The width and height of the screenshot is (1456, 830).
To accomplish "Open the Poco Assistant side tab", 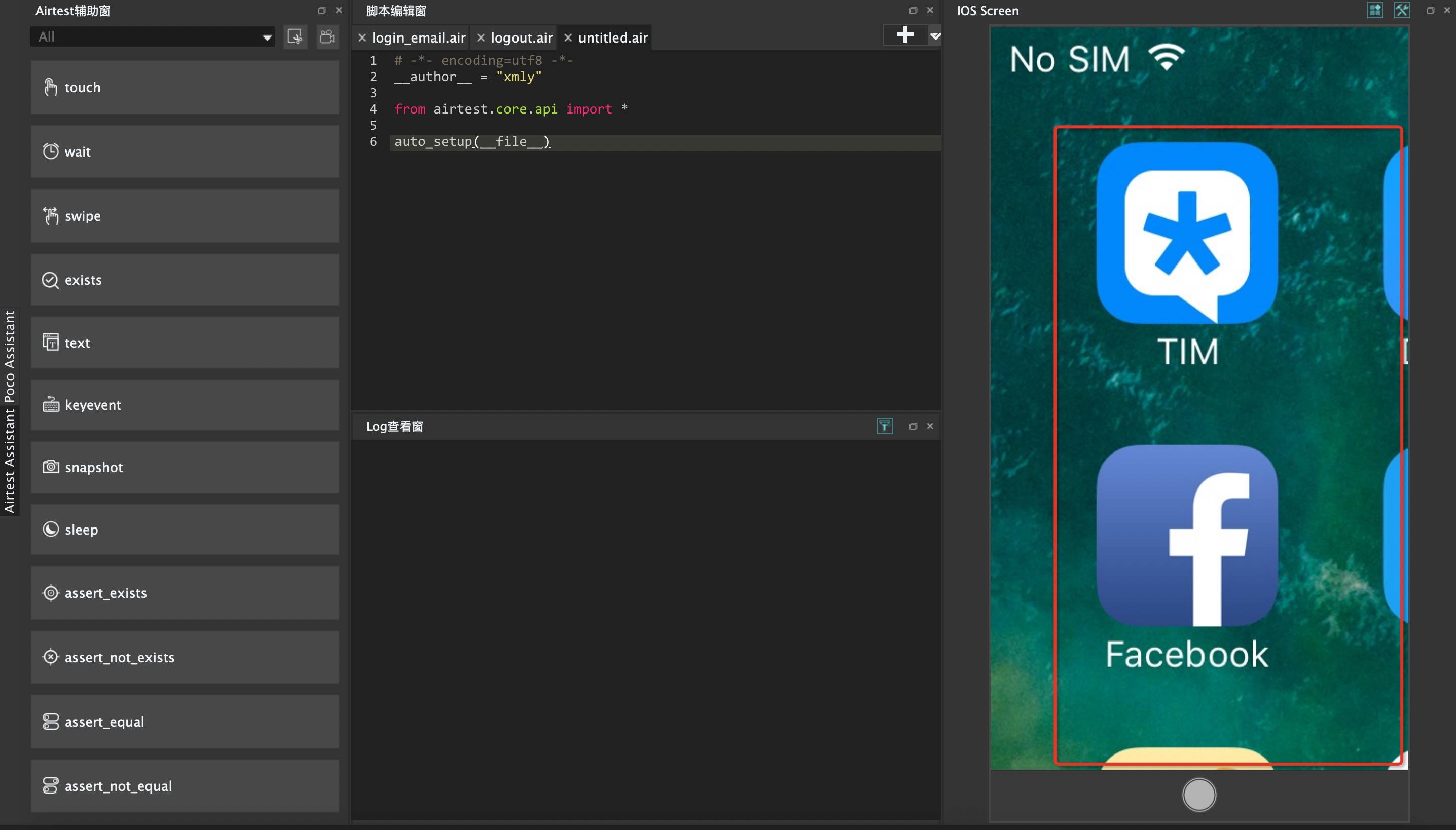I will pyautogui.click(x=10, y=357).
